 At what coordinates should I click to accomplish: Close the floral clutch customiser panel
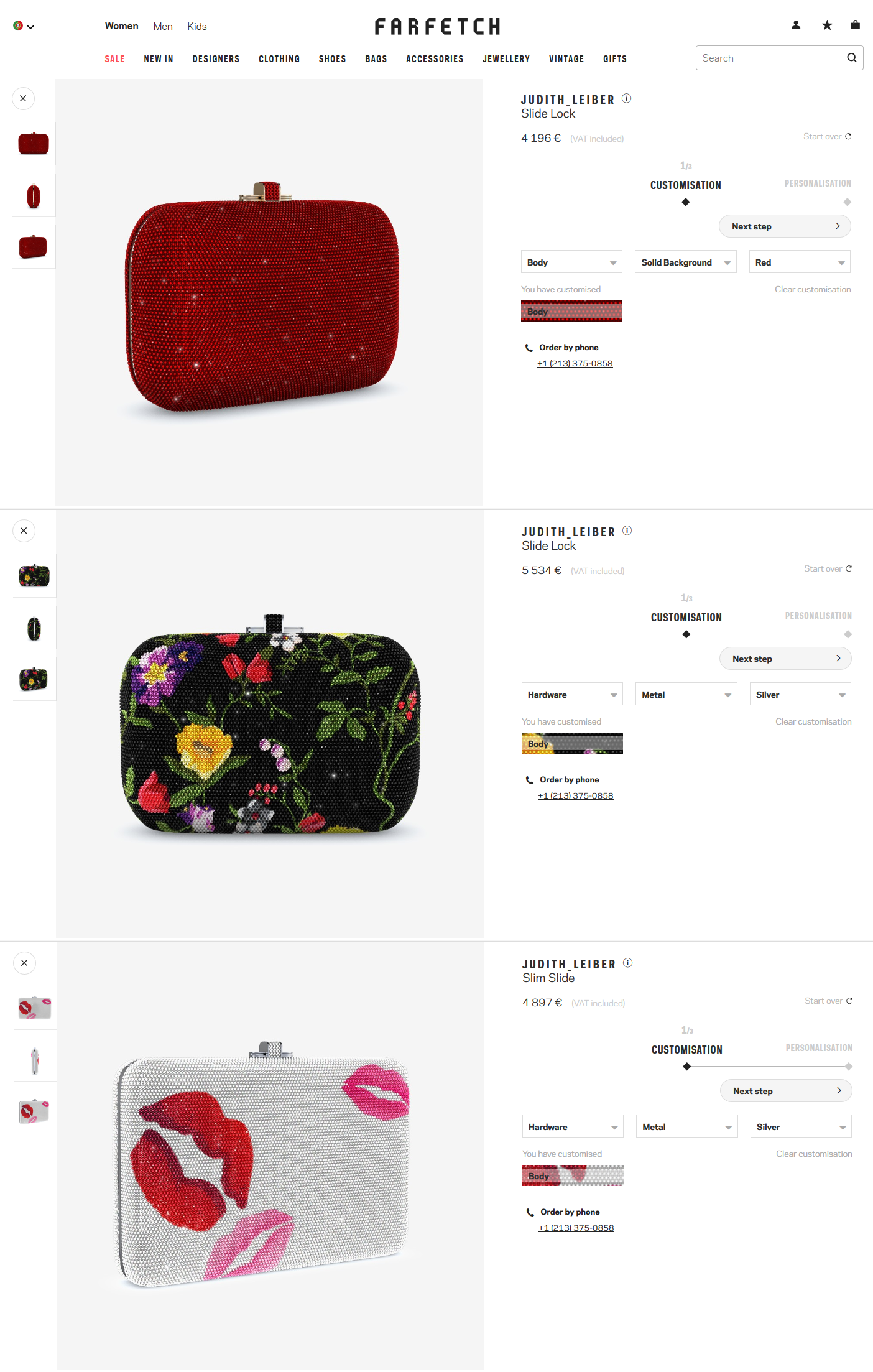24,531
